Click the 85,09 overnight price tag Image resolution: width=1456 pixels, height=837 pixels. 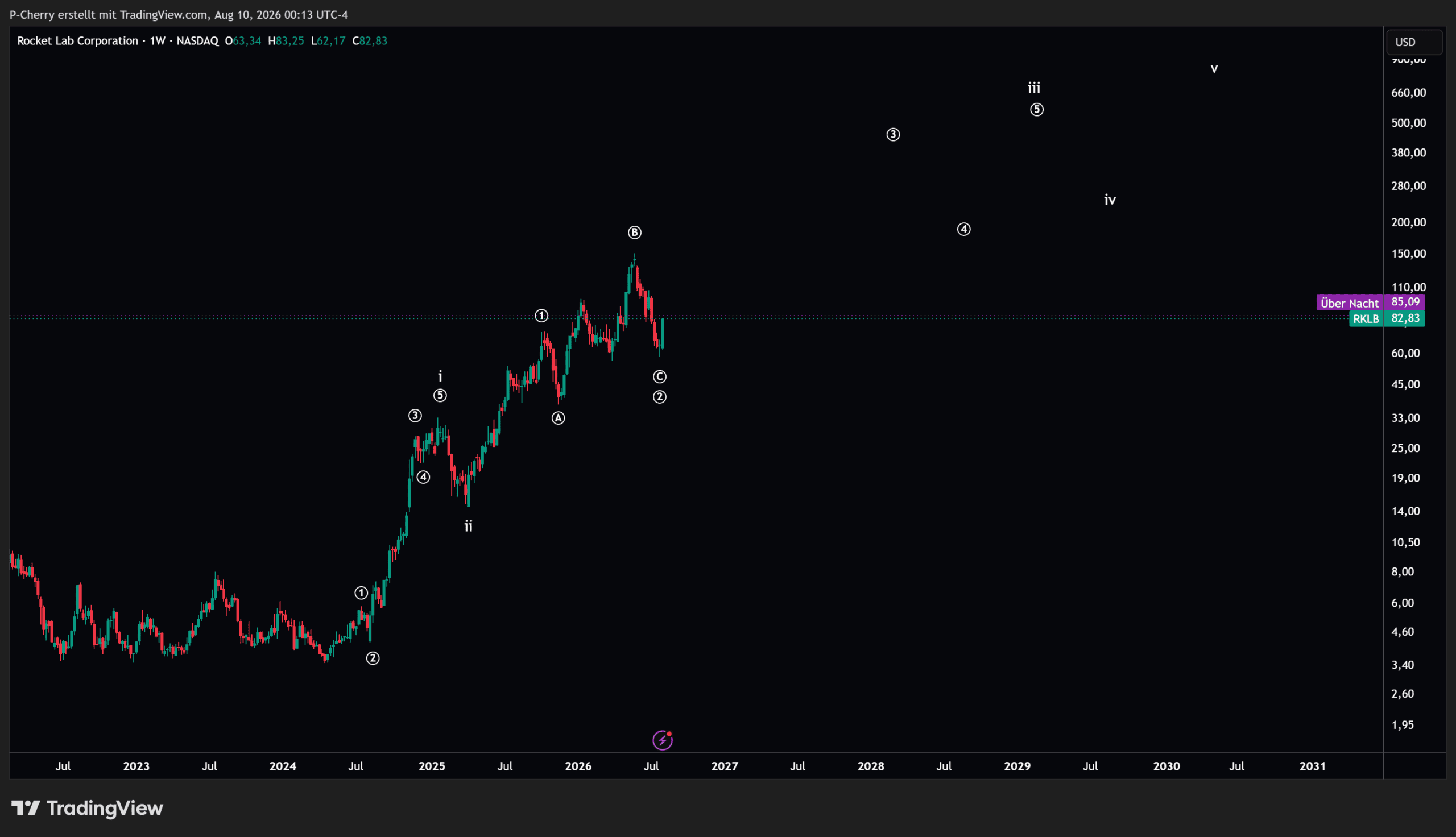click(x=1404, y=303)
